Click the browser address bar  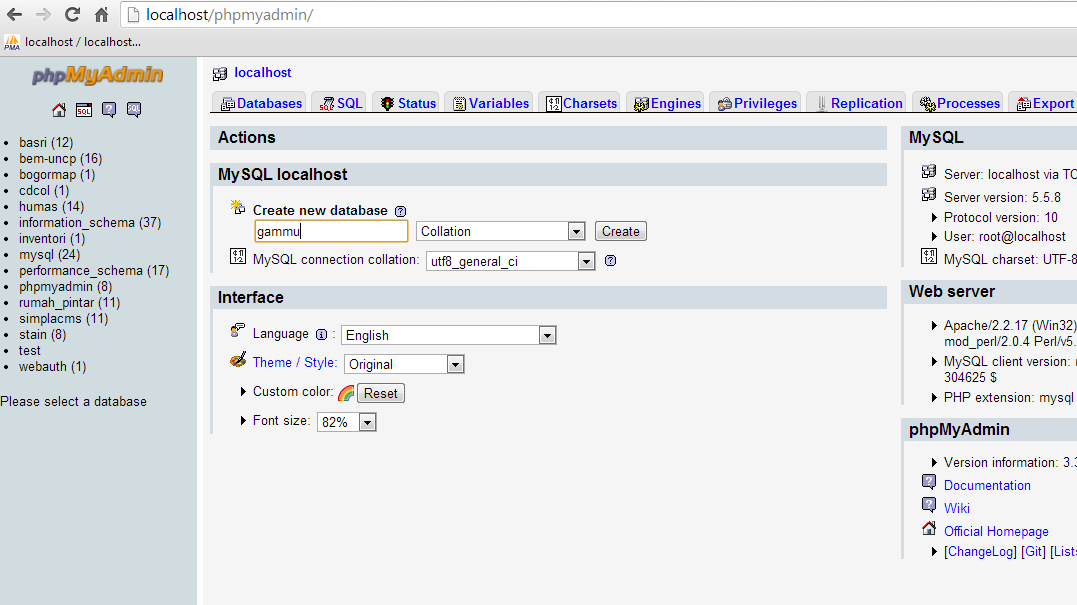pyautogui.click(x=598, y=14)
